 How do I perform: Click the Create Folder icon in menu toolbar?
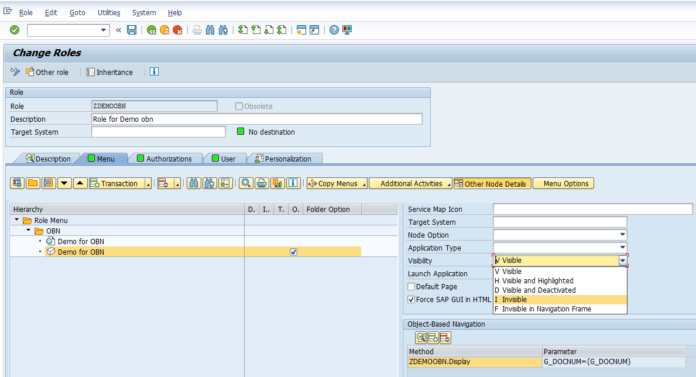click(x=33, y=183)
